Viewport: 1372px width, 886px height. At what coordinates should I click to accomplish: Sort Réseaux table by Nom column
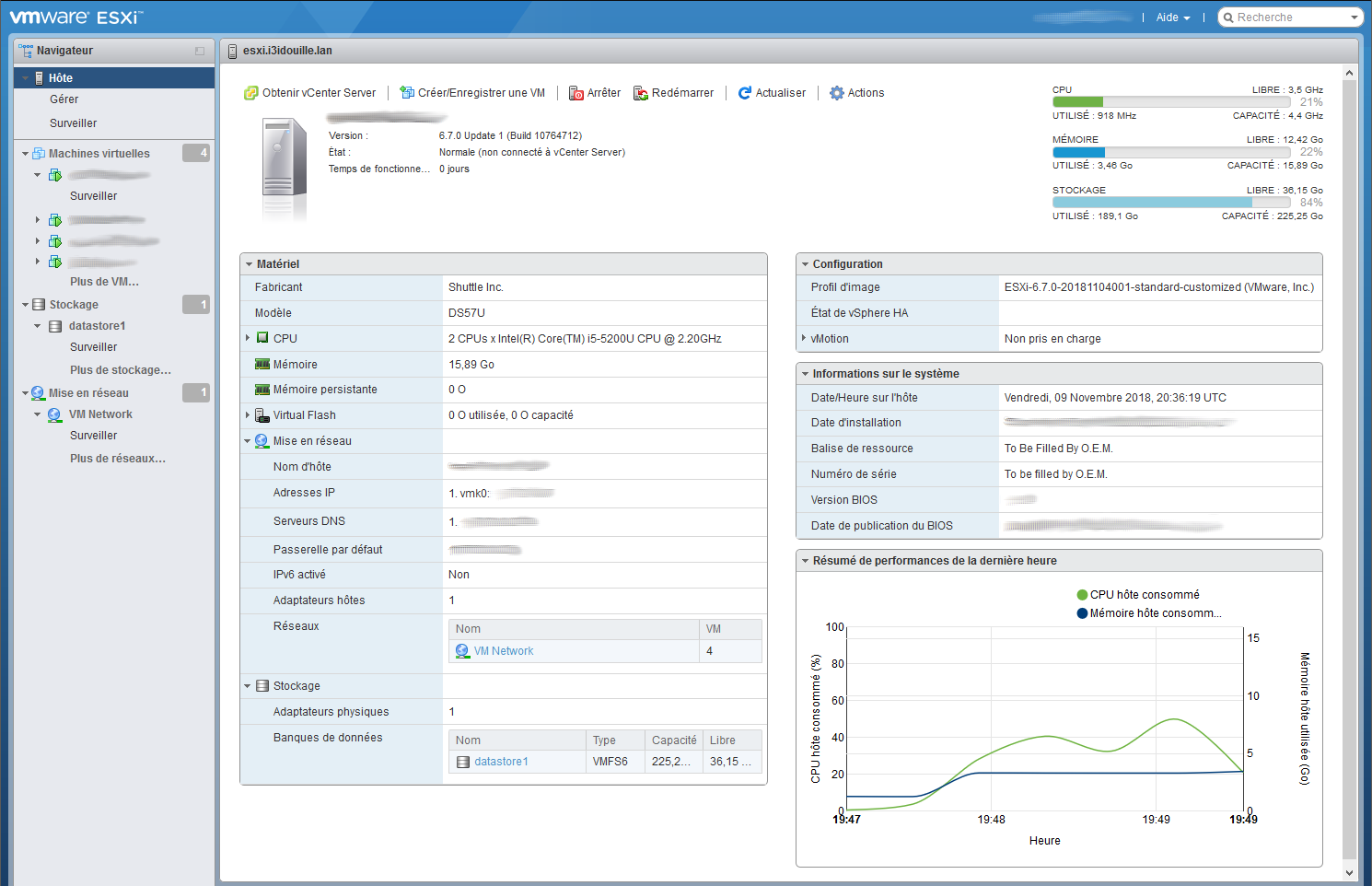(574, 629)
